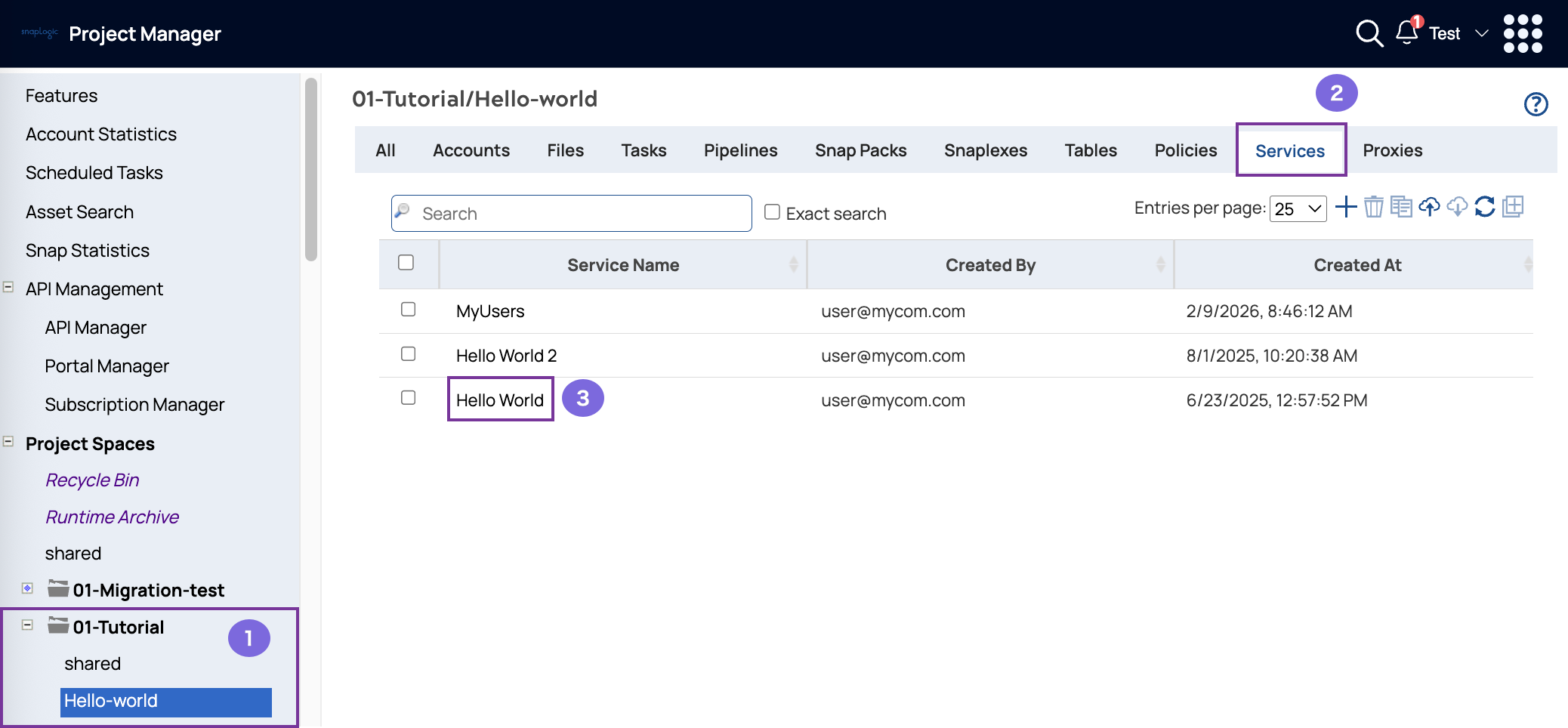Click the trash delete icon
This screenshot has height=728, width=1568.
click(x=1374, y=206)
